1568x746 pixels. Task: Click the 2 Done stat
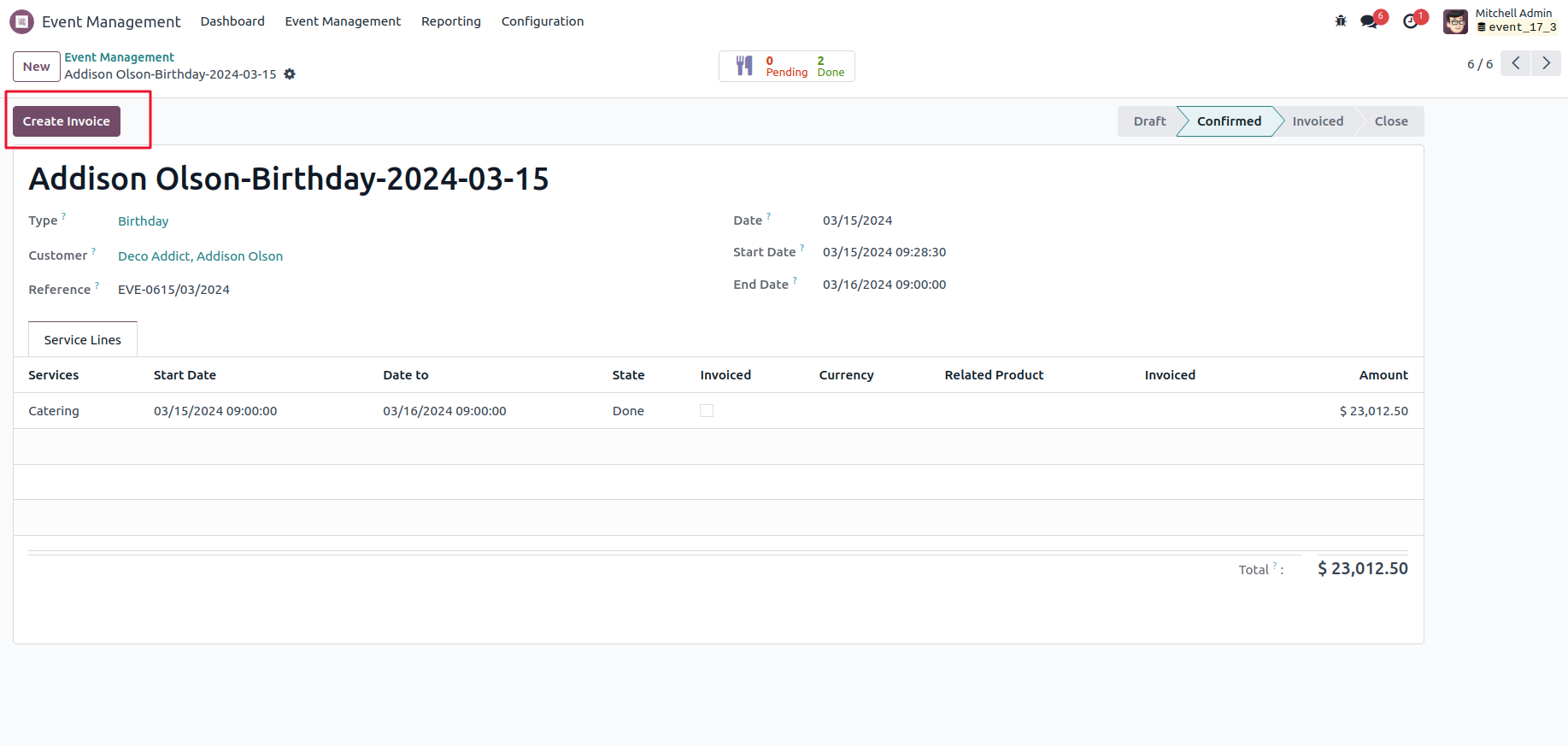[831, 67]
